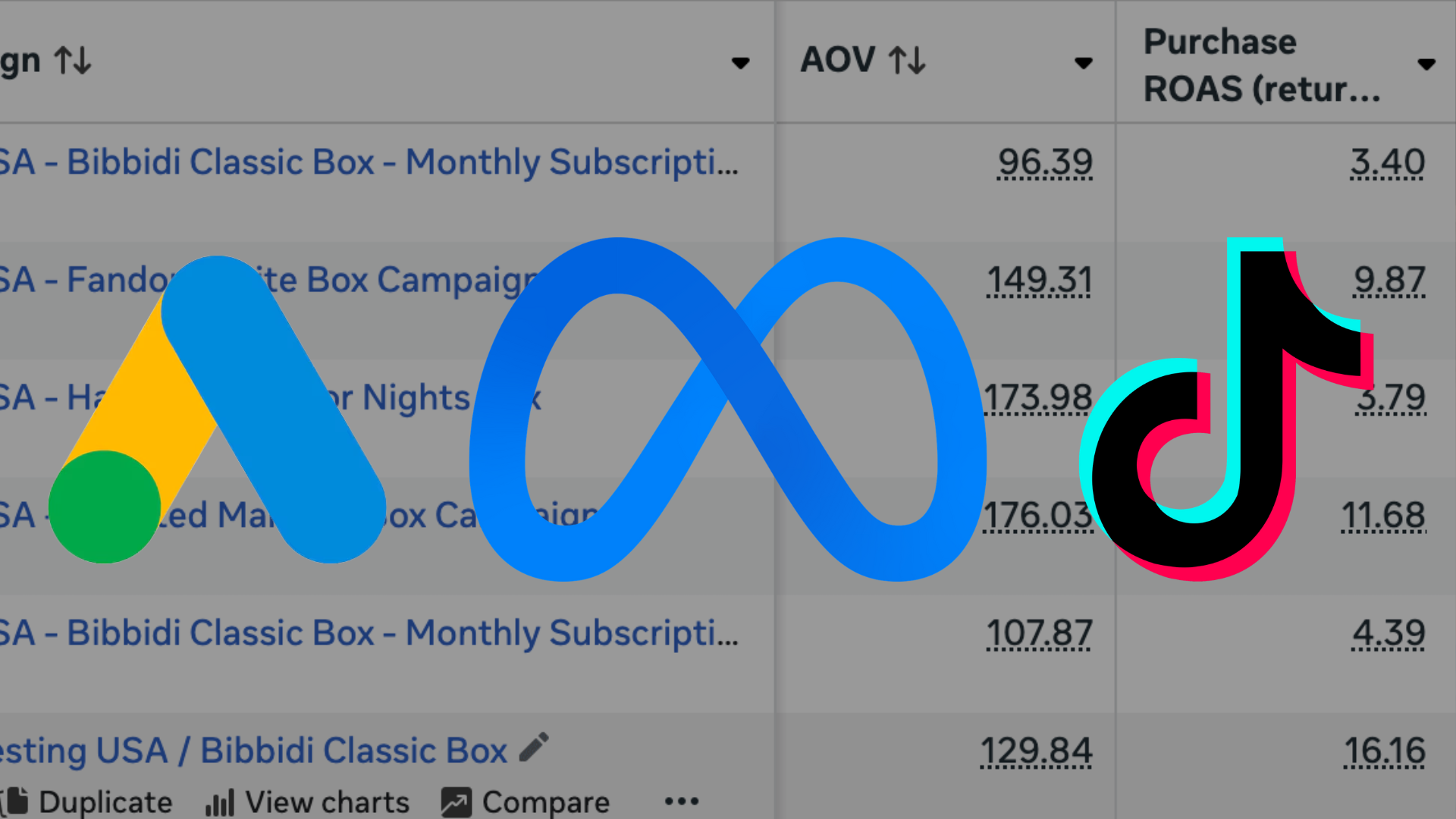This screenshot has height=819, width=1456.
Task: Sort by AOV using the arrows icon
Action: [907, 60]
